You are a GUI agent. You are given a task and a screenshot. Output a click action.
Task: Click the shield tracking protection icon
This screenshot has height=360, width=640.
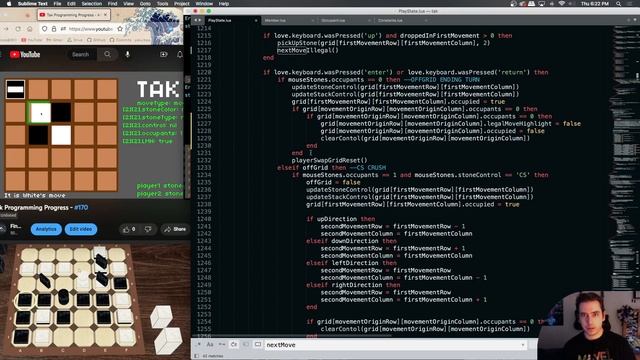click(44, 29)
